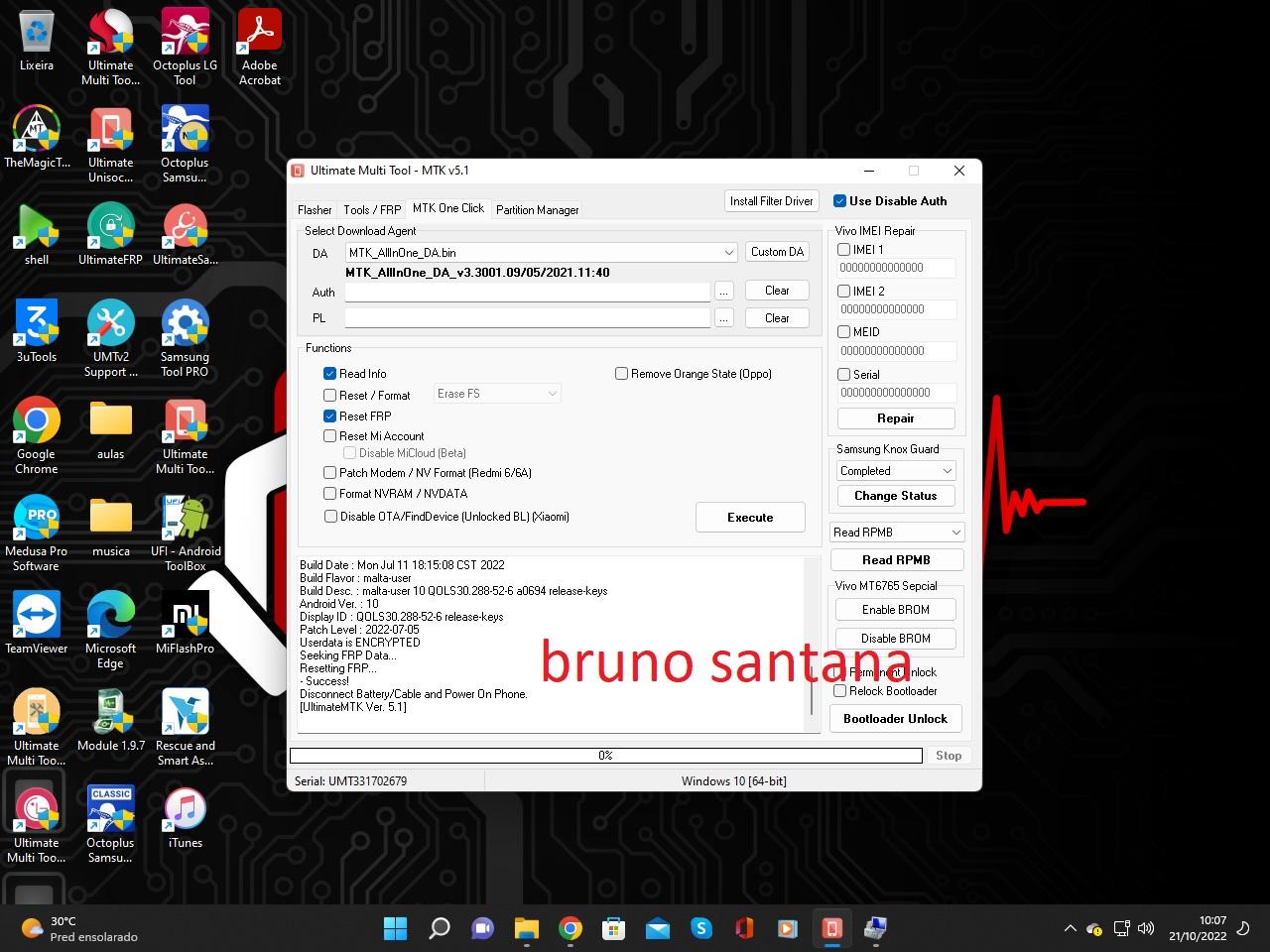Enable Patch Modem / NV Format option
The width and height of the screenshot is (1270, 952).
pos(329,473)
